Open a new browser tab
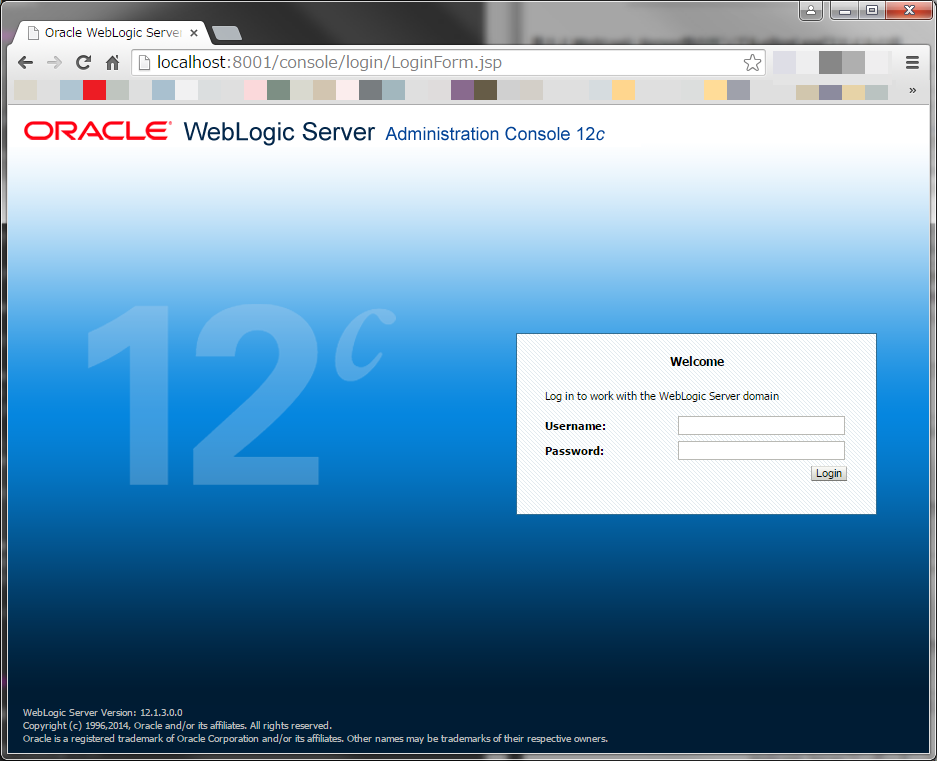The width and height of the screenshot is (937, 761). (227, 33)
